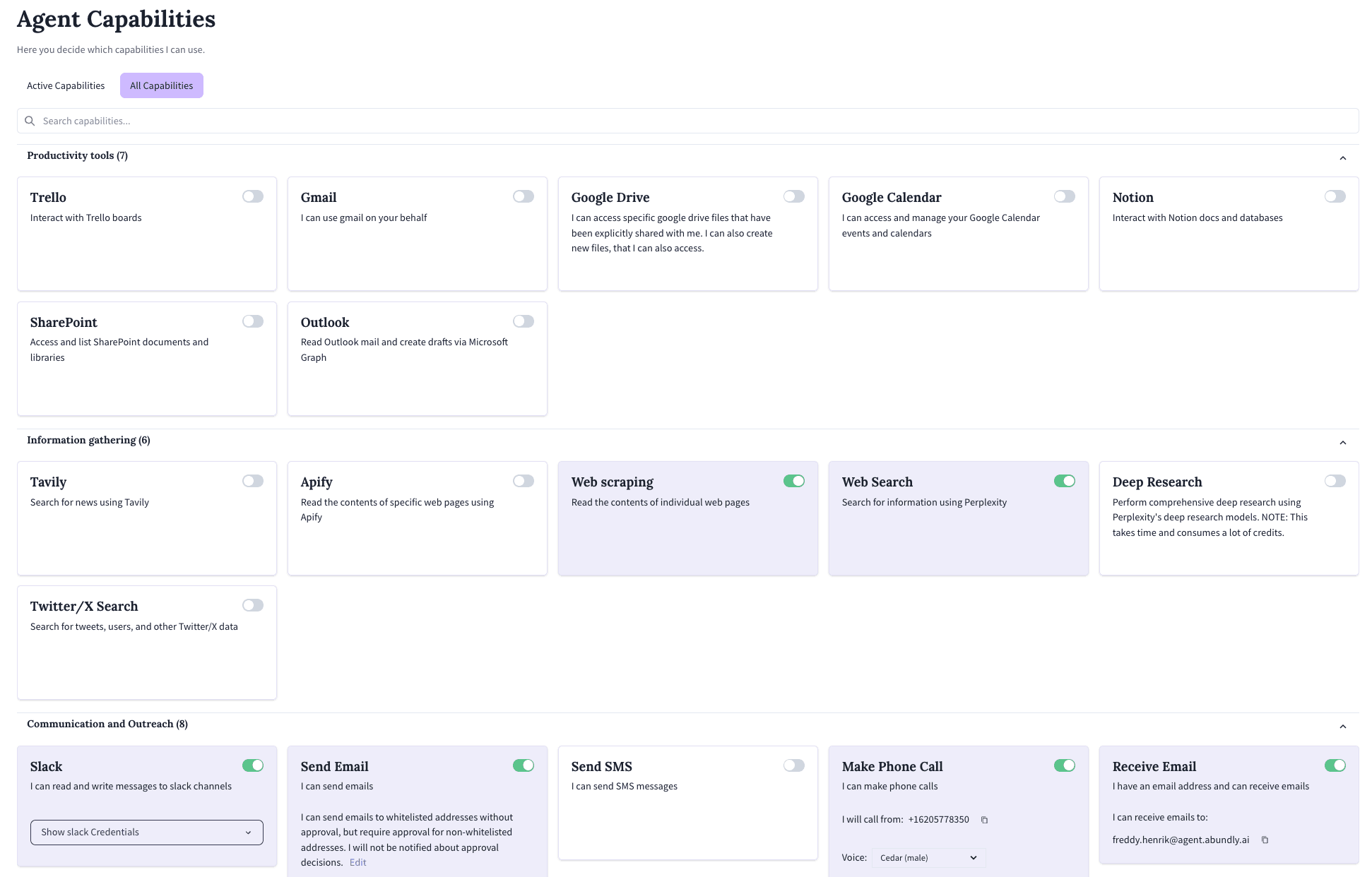The image size is (1372, 877).
Task: Switch off the Web Search toggle
Action: pos(1065,481)
